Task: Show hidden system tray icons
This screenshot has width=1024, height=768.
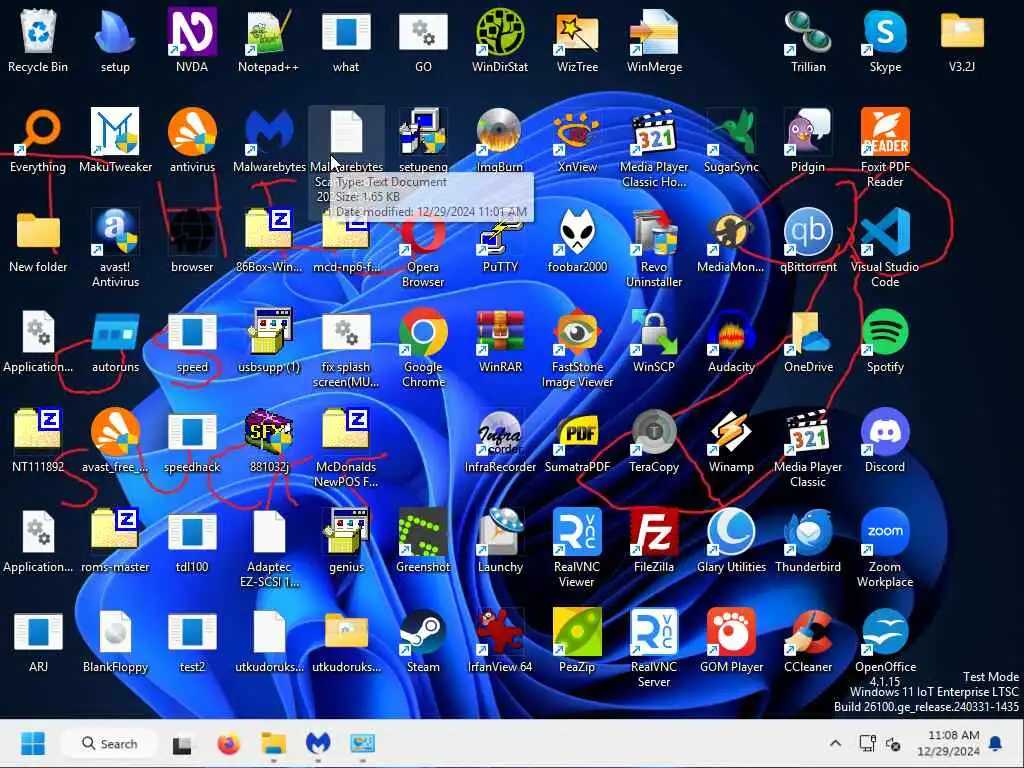Action: pos(835,743)
